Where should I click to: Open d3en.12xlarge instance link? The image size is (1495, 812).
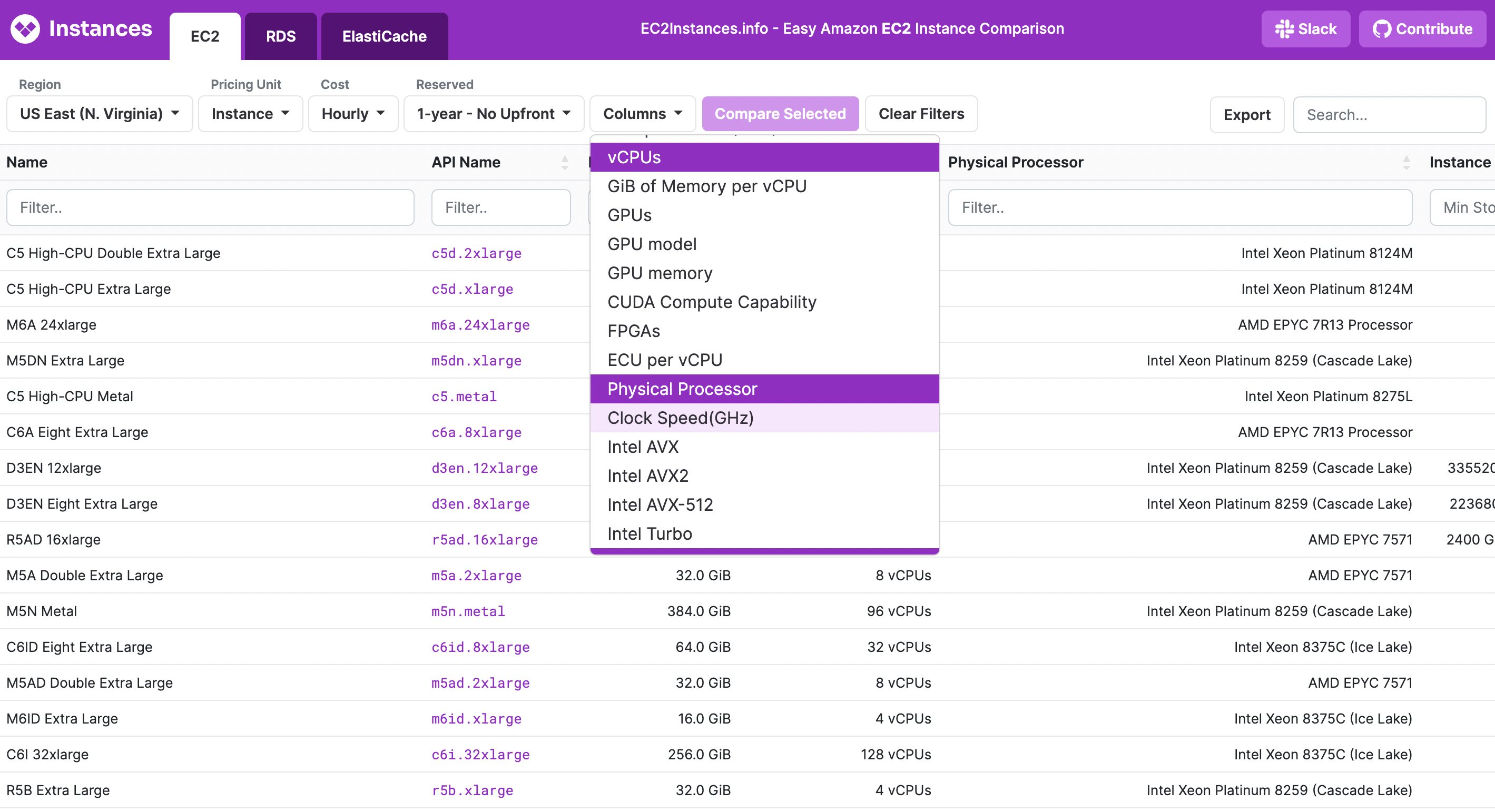[x=484, y=469]
